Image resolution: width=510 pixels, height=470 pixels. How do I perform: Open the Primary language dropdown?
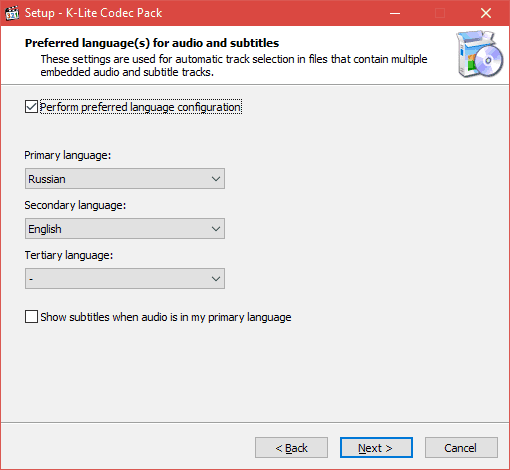tap(125, 179)
